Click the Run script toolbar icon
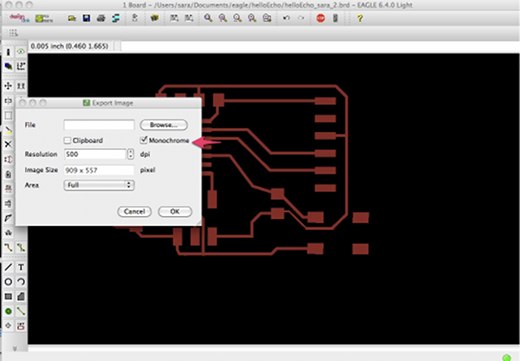The height and width of the screenshot is (361, 520). (x=174, y=18)
